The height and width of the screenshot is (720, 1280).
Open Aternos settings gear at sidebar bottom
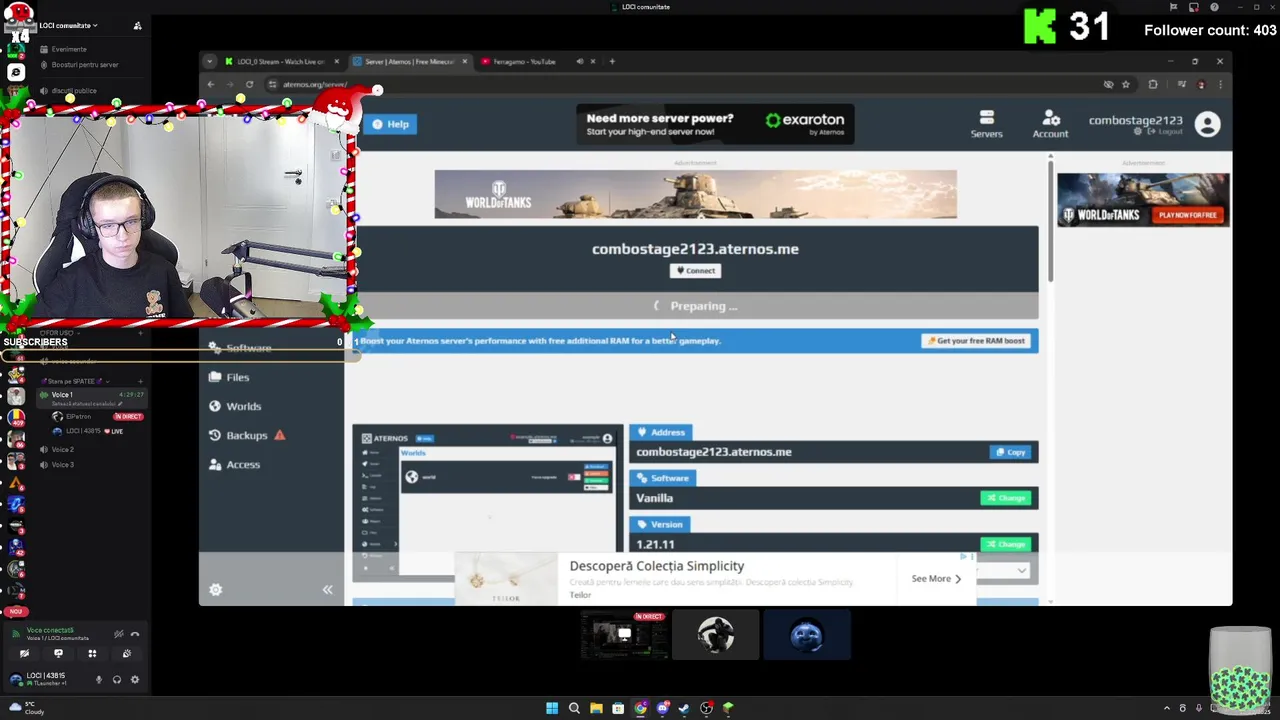pos(215,590)
